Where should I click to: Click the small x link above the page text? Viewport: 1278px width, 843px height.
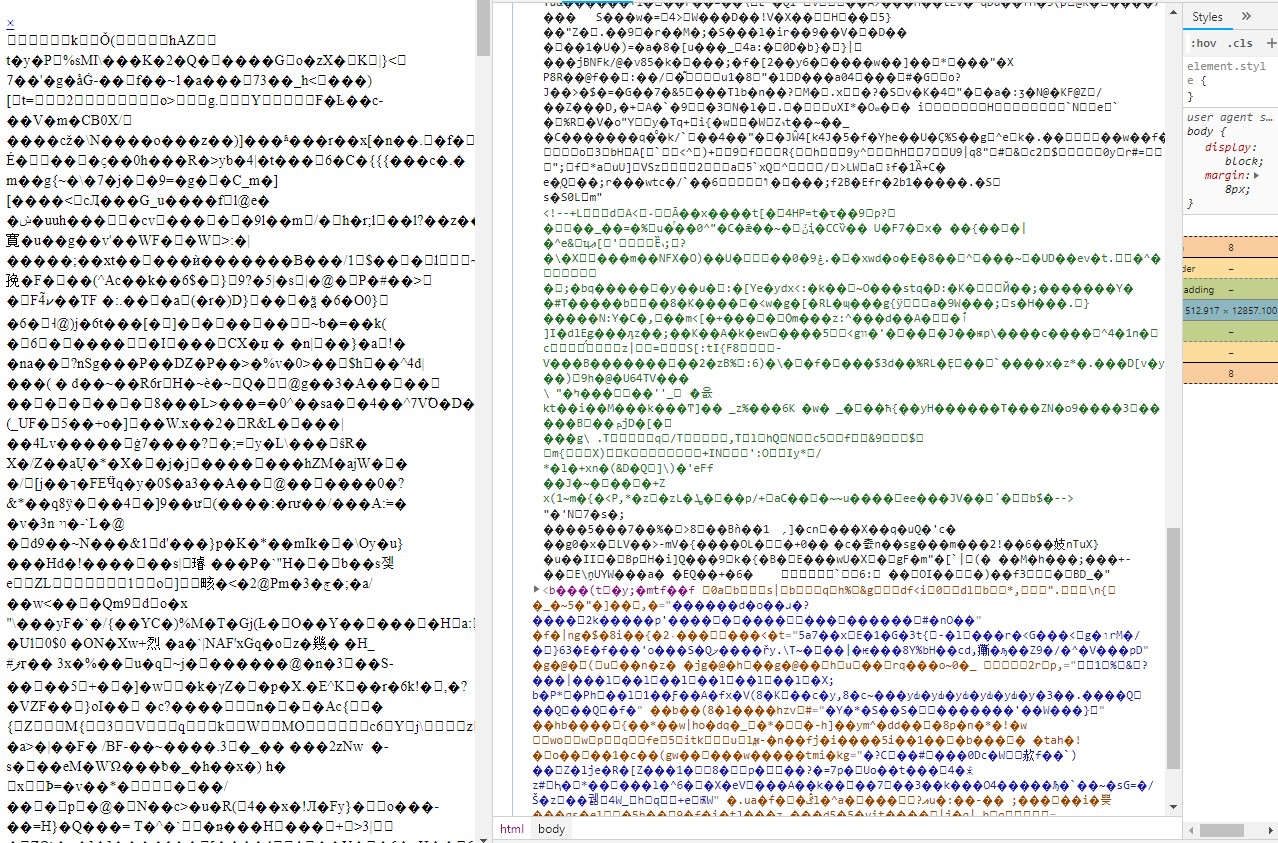10,23
